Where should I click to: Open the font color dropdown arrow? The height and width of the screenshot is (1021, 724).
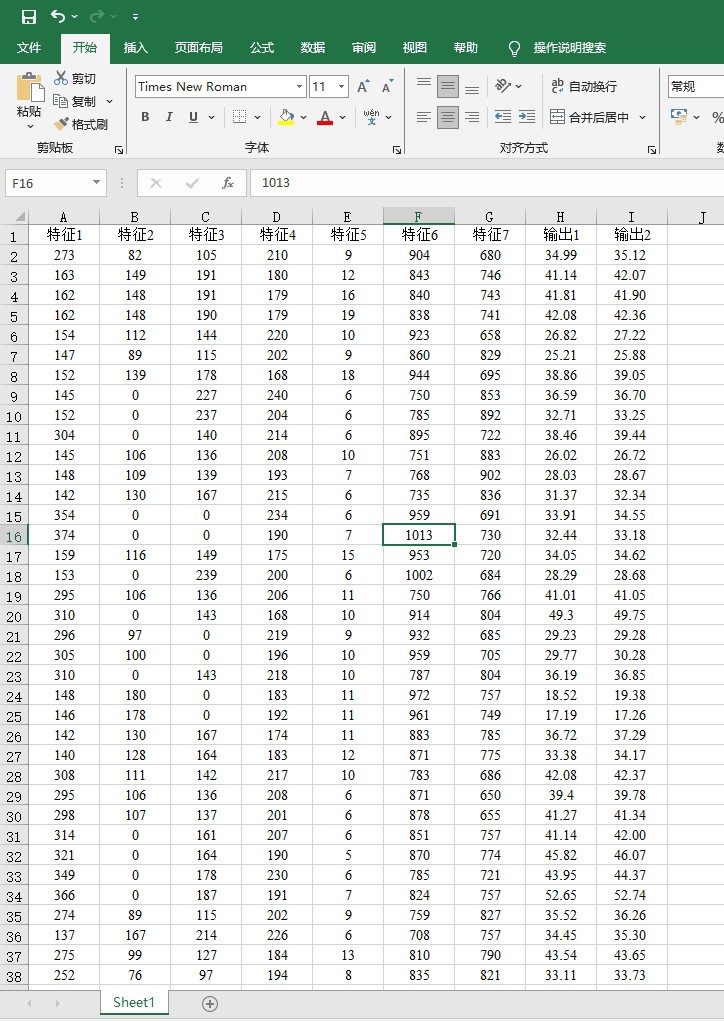point(342,118)
